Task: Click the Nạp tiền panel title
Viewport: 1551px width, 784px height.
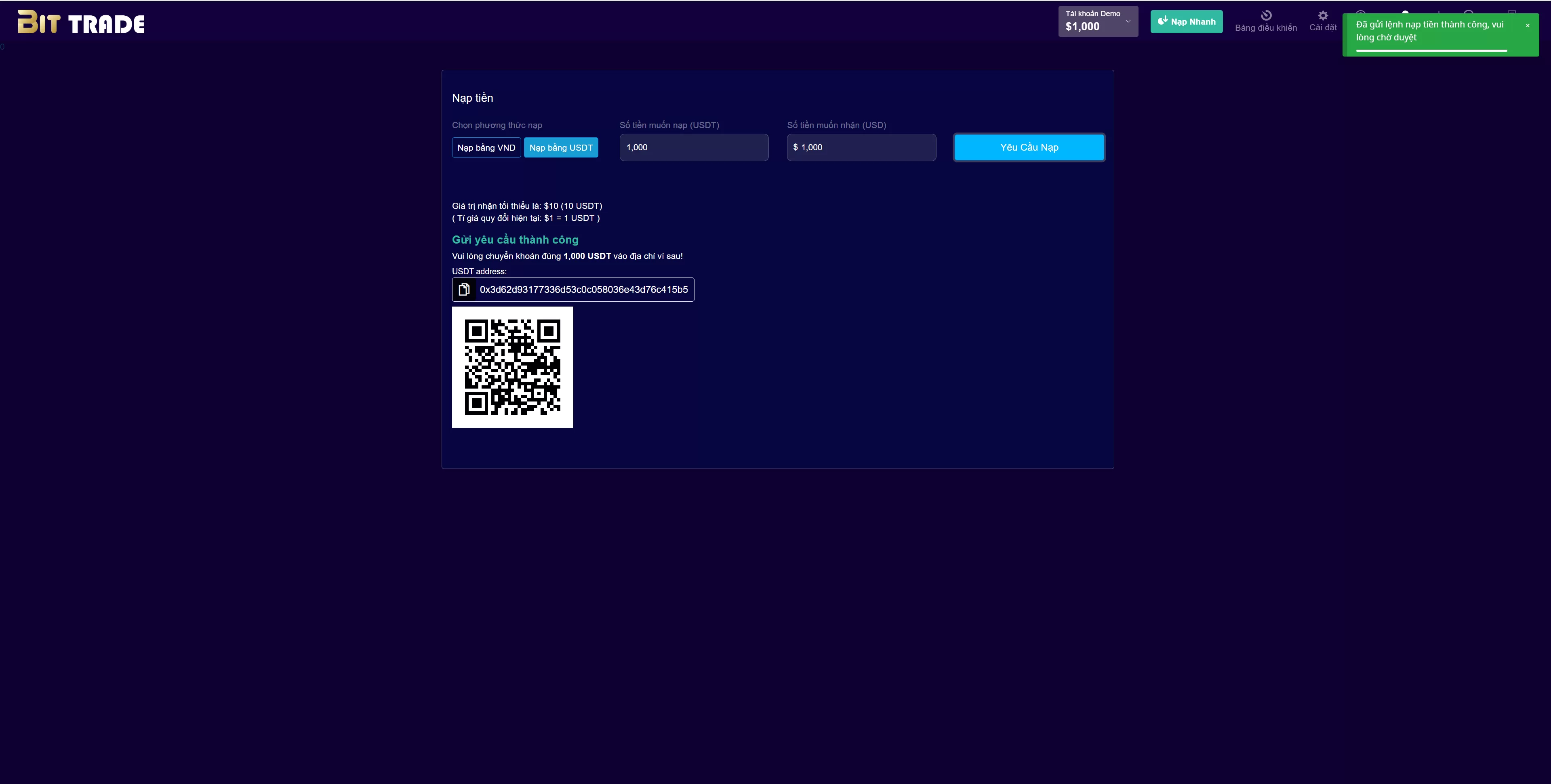Action: (472, 98)
